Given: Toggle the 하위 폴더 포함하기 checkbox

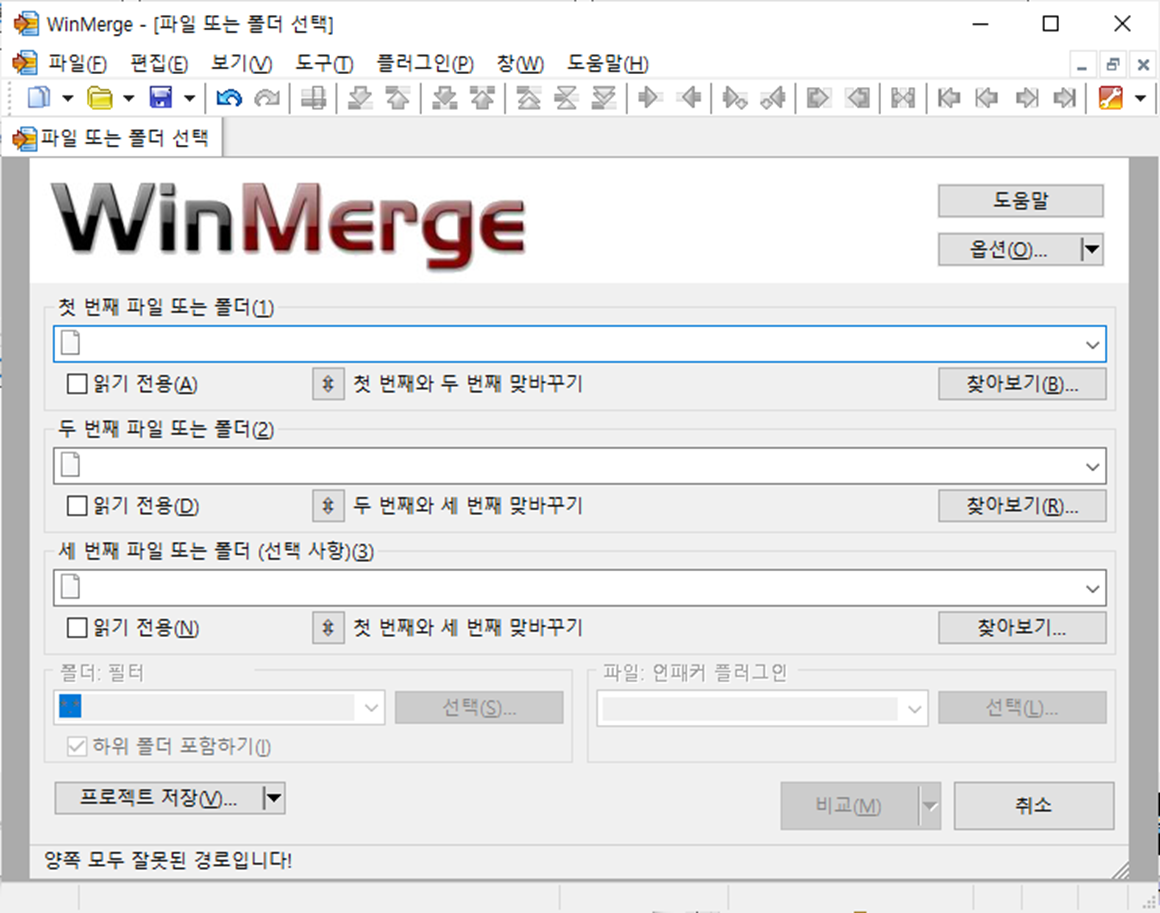Looking at the screenshot, I should (77, 747).
